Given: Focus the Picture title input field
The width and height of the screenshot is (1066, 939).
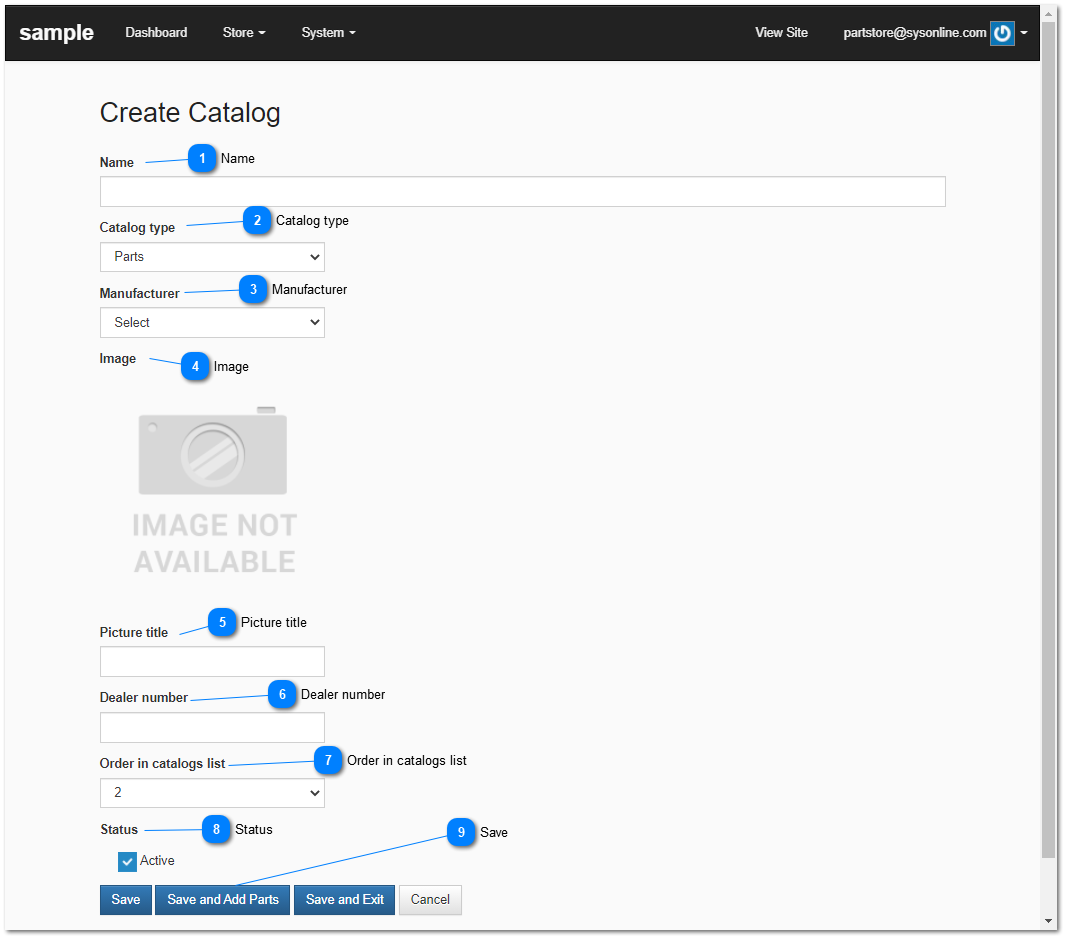Looking at the screenshot, I should point(212,662).
